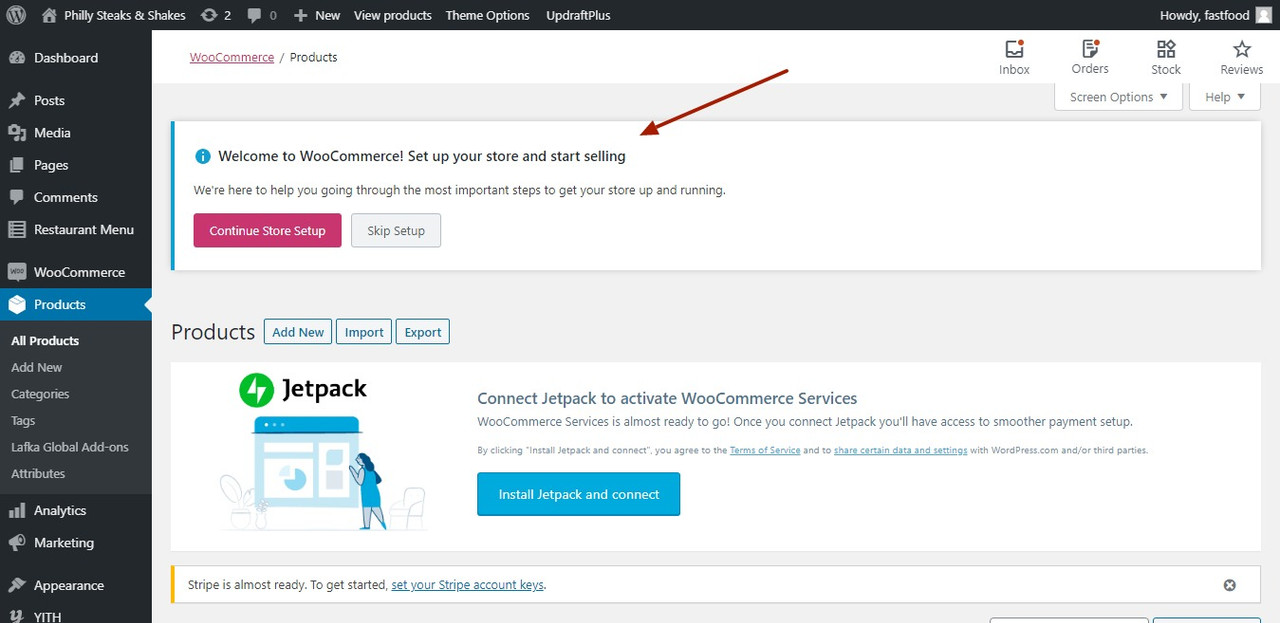Click the Analytics bar chart icon
The image size is (1280, 623).
(17, 511)
